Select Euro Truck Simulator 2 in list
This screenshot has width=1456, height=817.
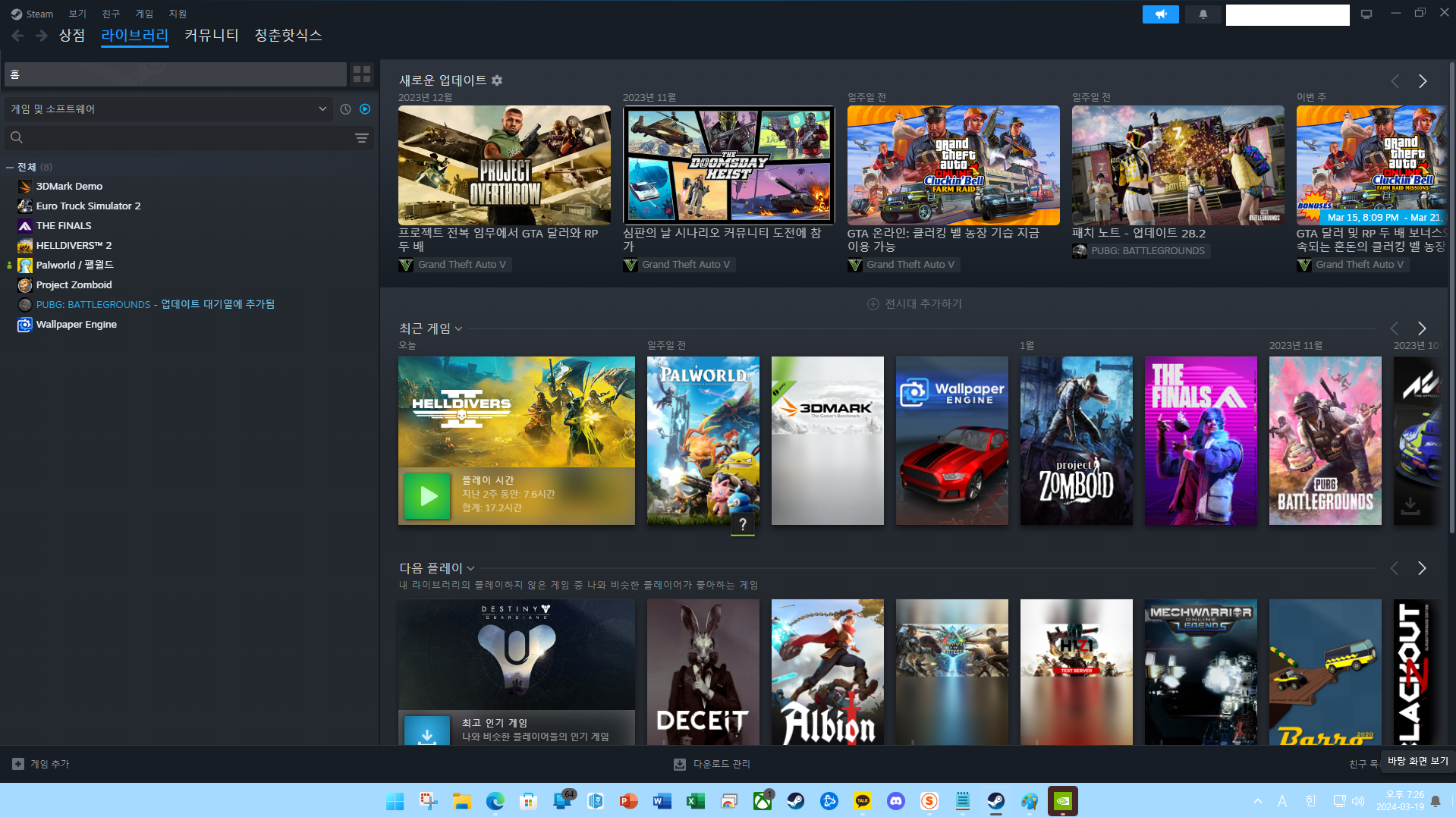pyautogui.click(x=88, y=206)
